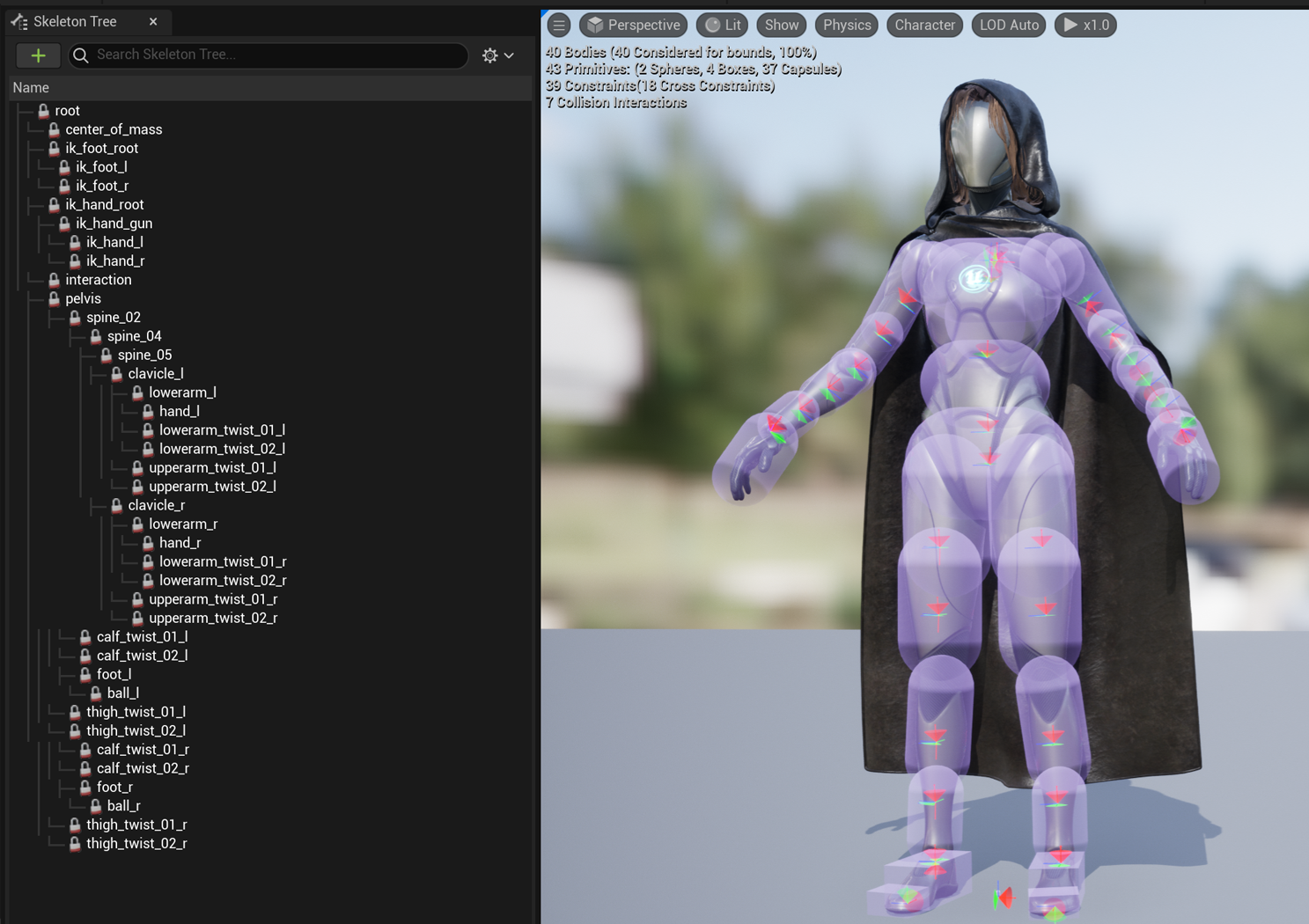
Task: Select the thigh_twist_02_l bone
Action: (136, 731)
